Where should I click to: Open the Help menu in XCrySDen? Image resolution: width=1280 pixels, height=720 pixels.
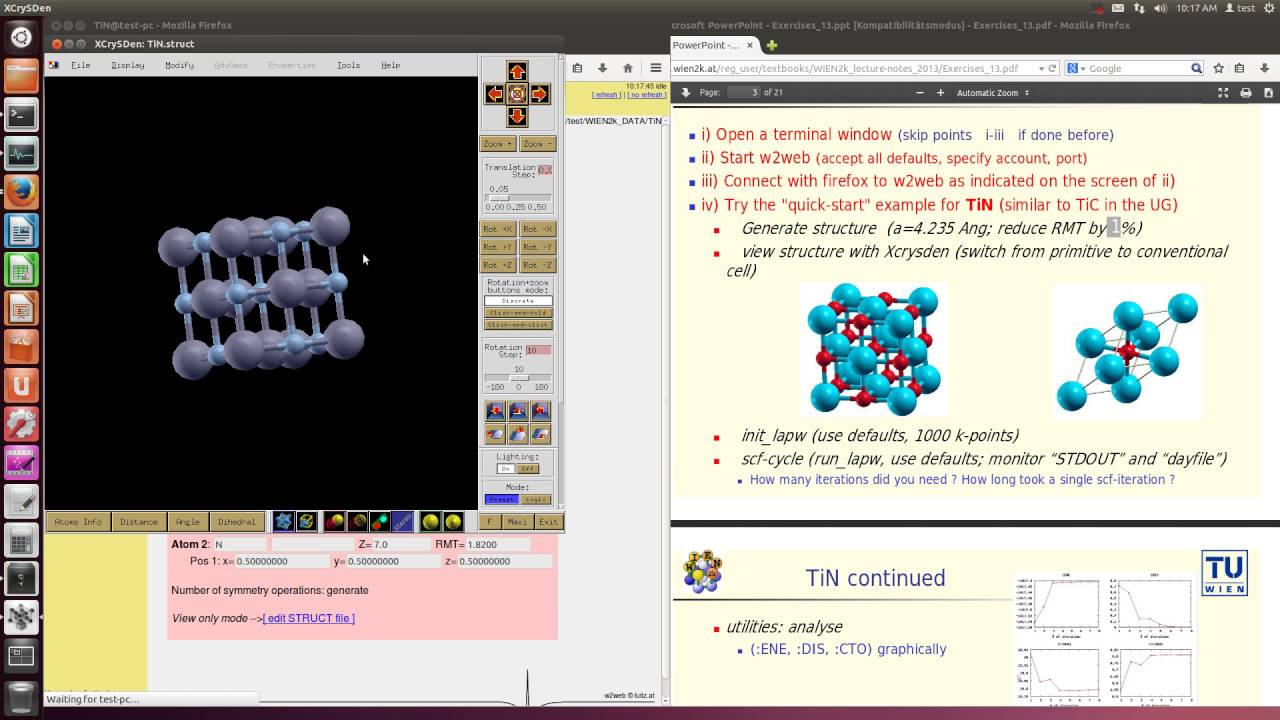[x=391, y=65]
